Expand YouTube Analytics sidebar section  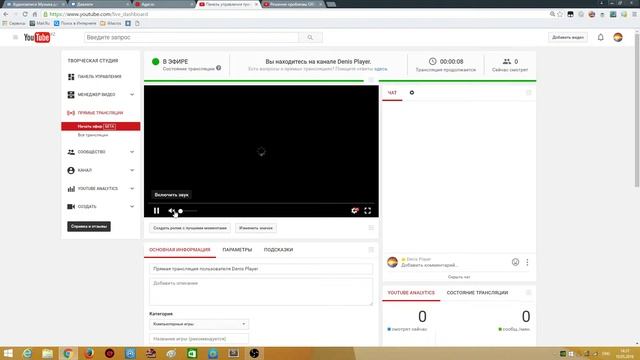132,189
